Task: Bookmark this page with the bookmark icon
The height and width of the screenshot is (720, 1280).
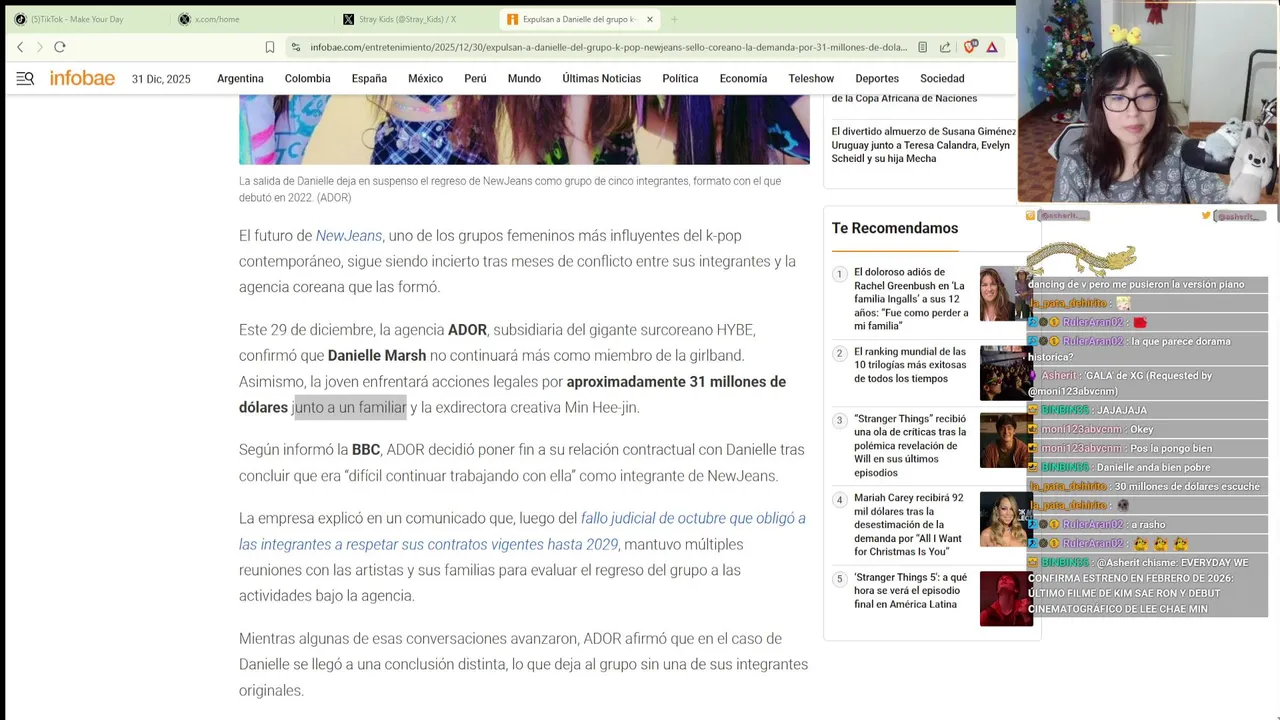Action: [x=270, y=47]
